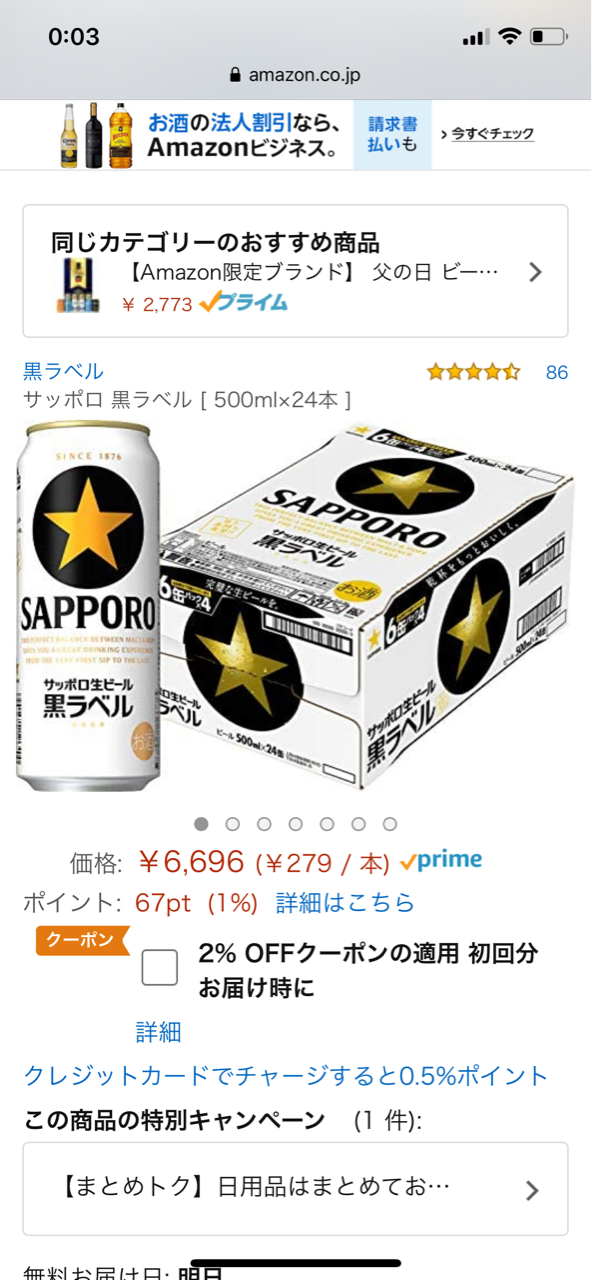Select the last image carousel dot
The width and height of the screenshot is (592, 1280).
coord(390,824)
